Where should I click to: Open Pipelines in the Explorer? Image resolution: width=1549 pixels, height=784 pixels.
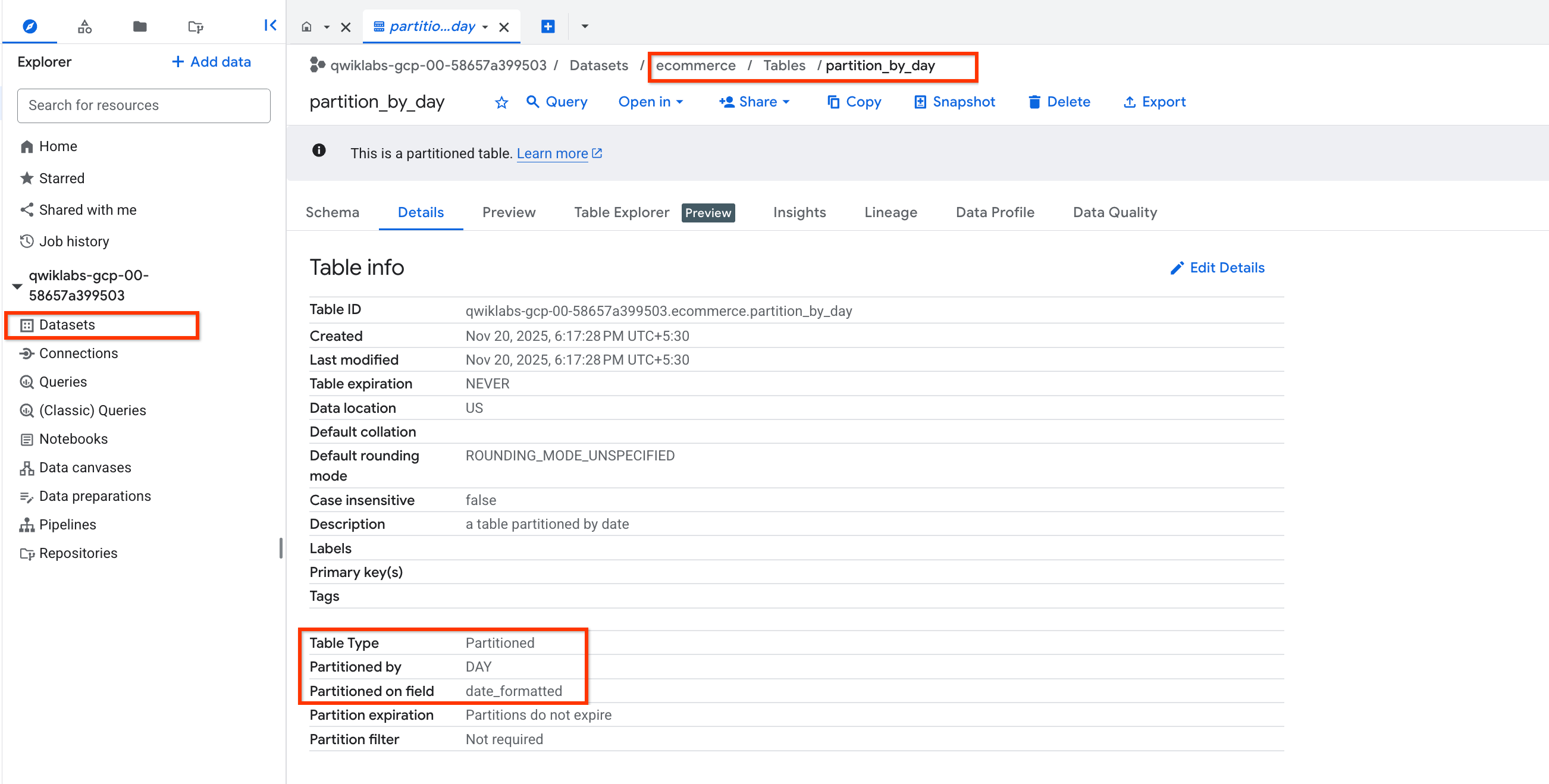tap(67, 523)
